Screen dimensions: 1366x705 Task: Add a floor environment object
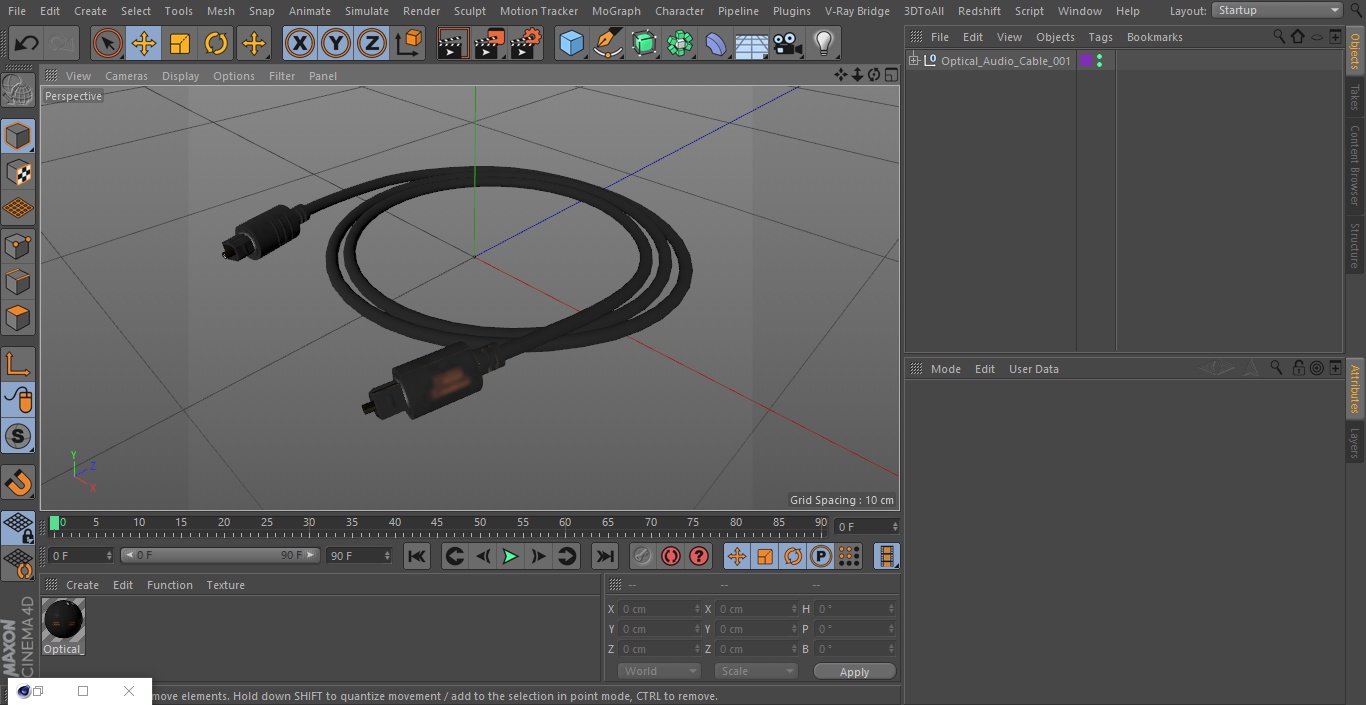coord(752,43)
